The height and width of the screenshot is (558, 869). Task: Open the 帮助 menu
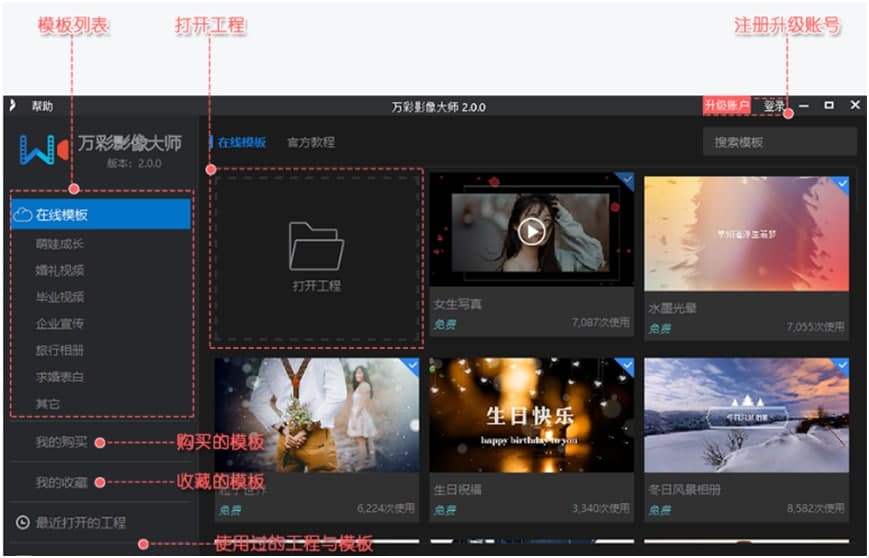tap(42, 106)
